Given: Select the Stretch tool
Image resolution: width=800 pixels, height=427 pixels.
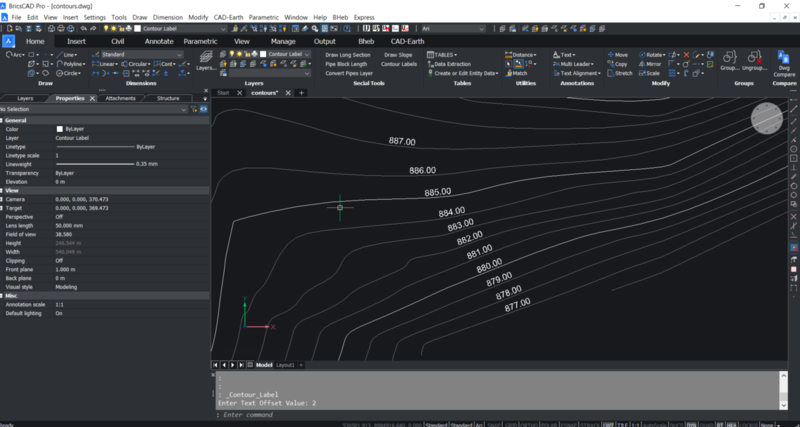Looking at the screenshot, I should 617,73.
